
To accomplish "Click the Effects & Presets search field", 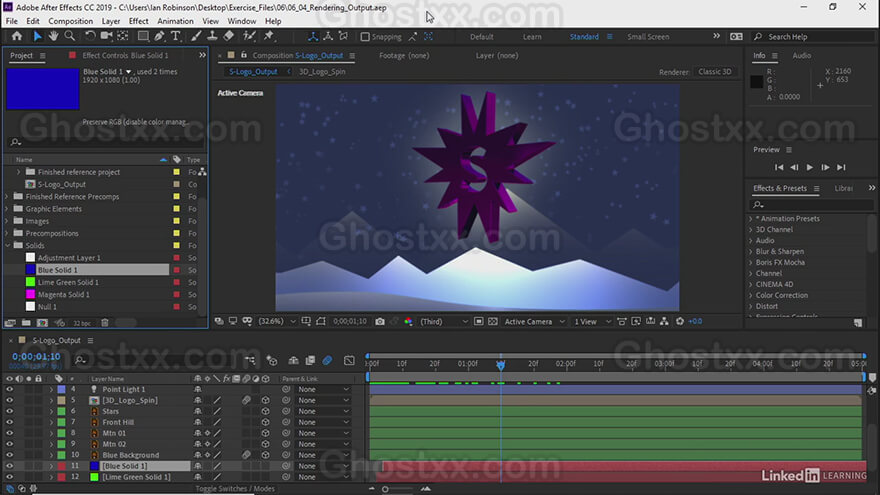I will (x=811, y=205).
